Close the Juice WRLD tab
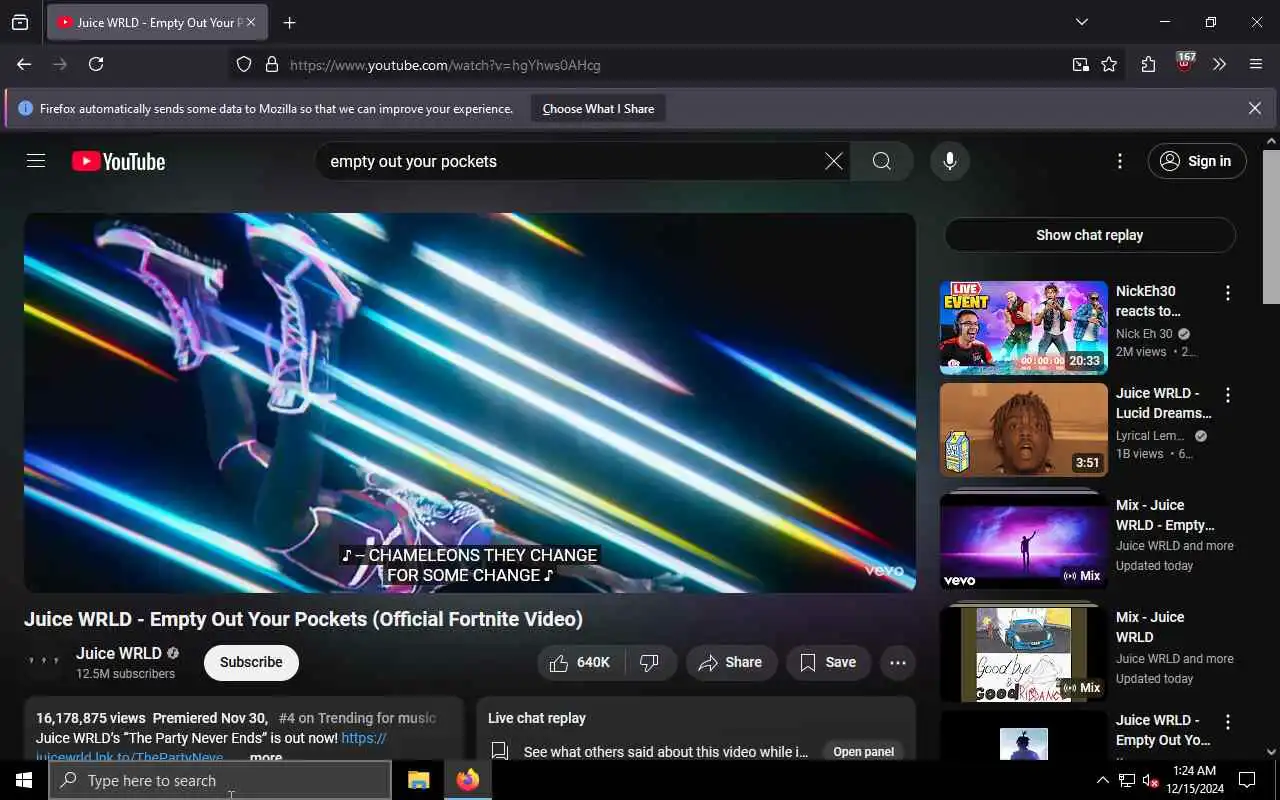Image resolution: width=1280 pixels, height=800 pixels. click(251, 22)
